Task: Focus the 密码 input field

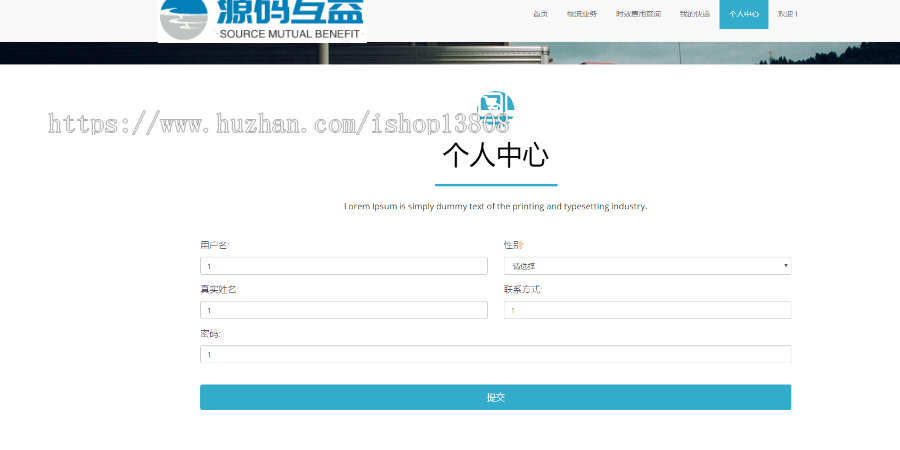Action: pos(495,354)
